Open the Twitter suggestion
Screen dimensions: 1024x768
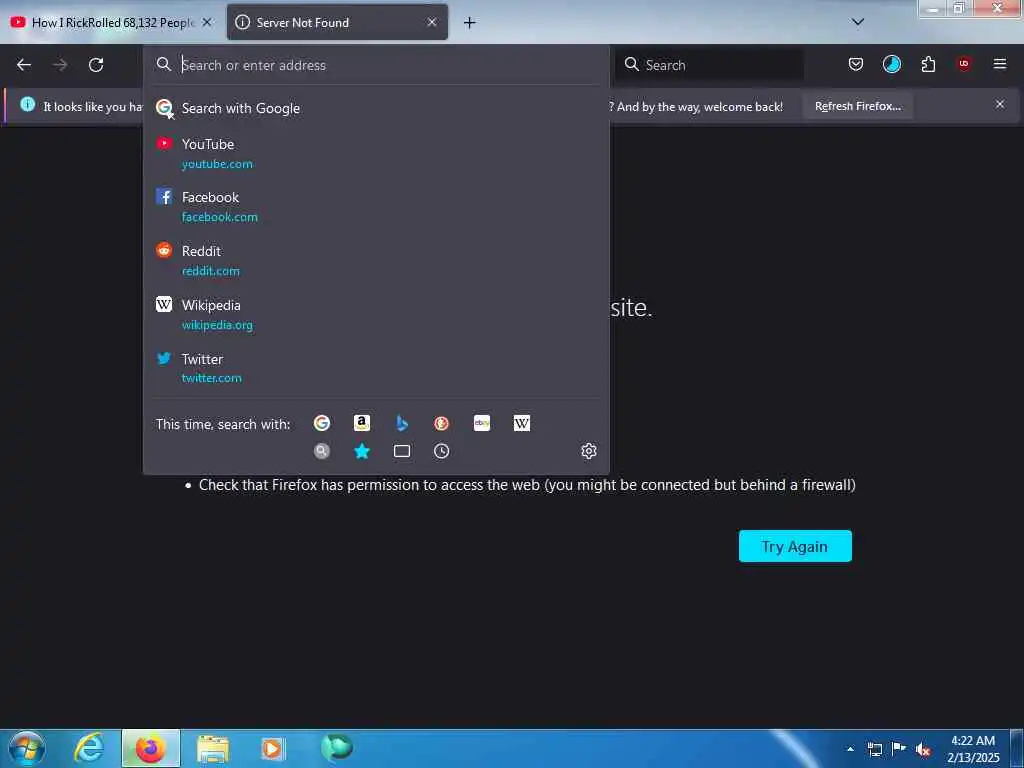pos(376,368)
